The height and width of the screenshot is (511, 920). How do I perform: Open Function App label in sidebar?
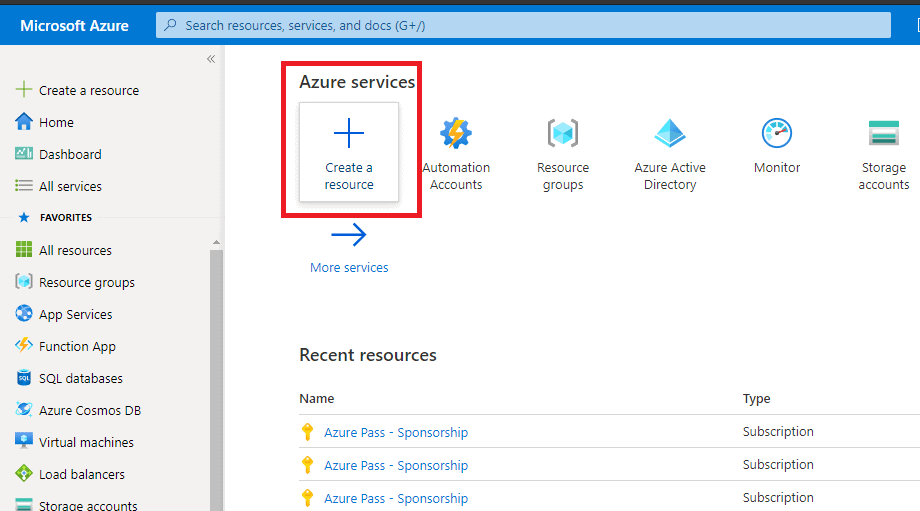click(x=77, y=346)
